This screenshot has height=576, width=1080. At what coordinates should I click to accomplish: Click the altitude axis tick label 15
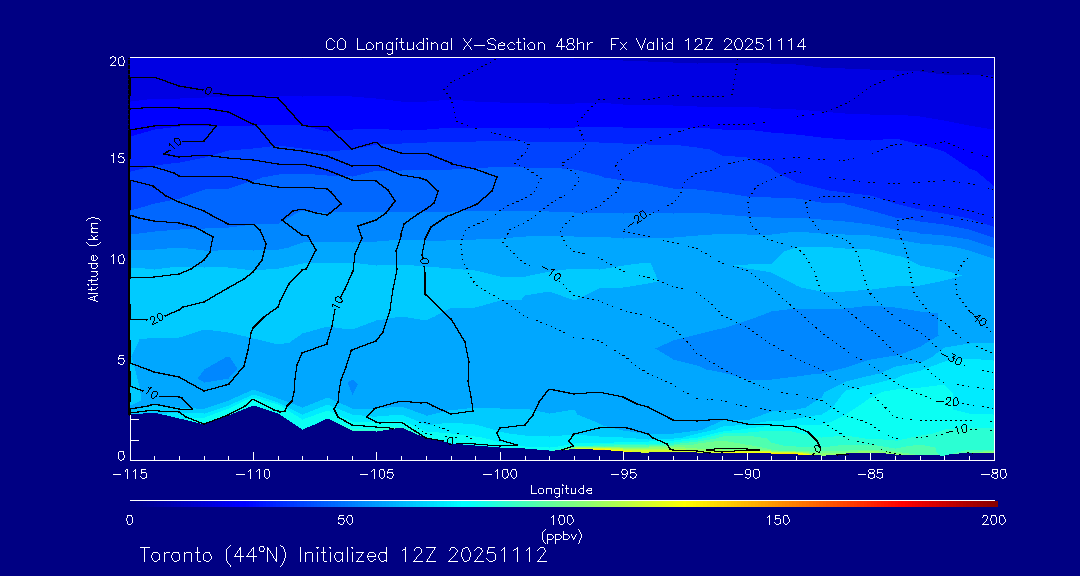pos(117,158)
